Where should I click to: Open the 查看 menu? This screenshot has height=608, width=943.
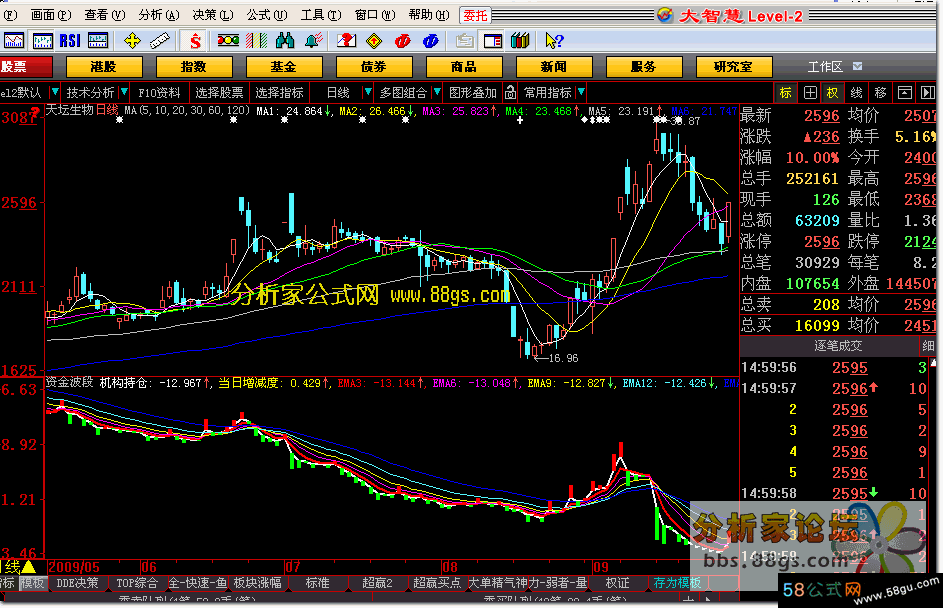click(x=105, y=15)
